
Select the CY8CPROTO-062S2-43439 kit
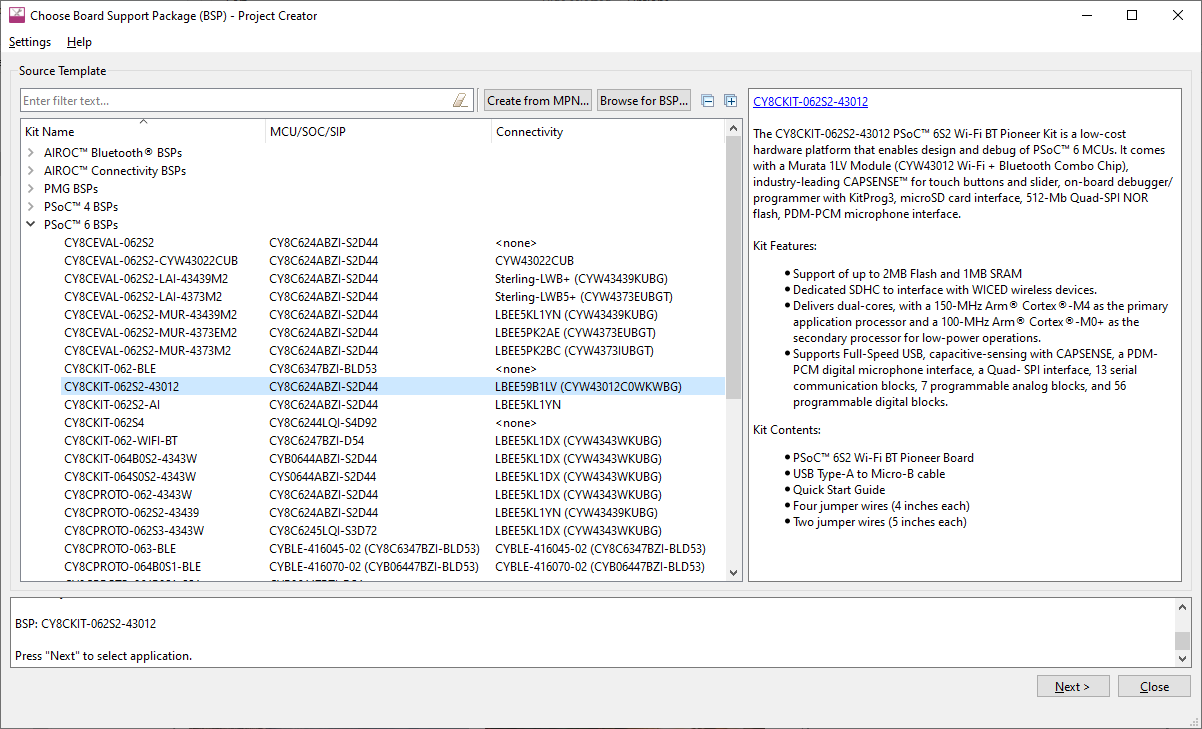(x=131, y=513)
